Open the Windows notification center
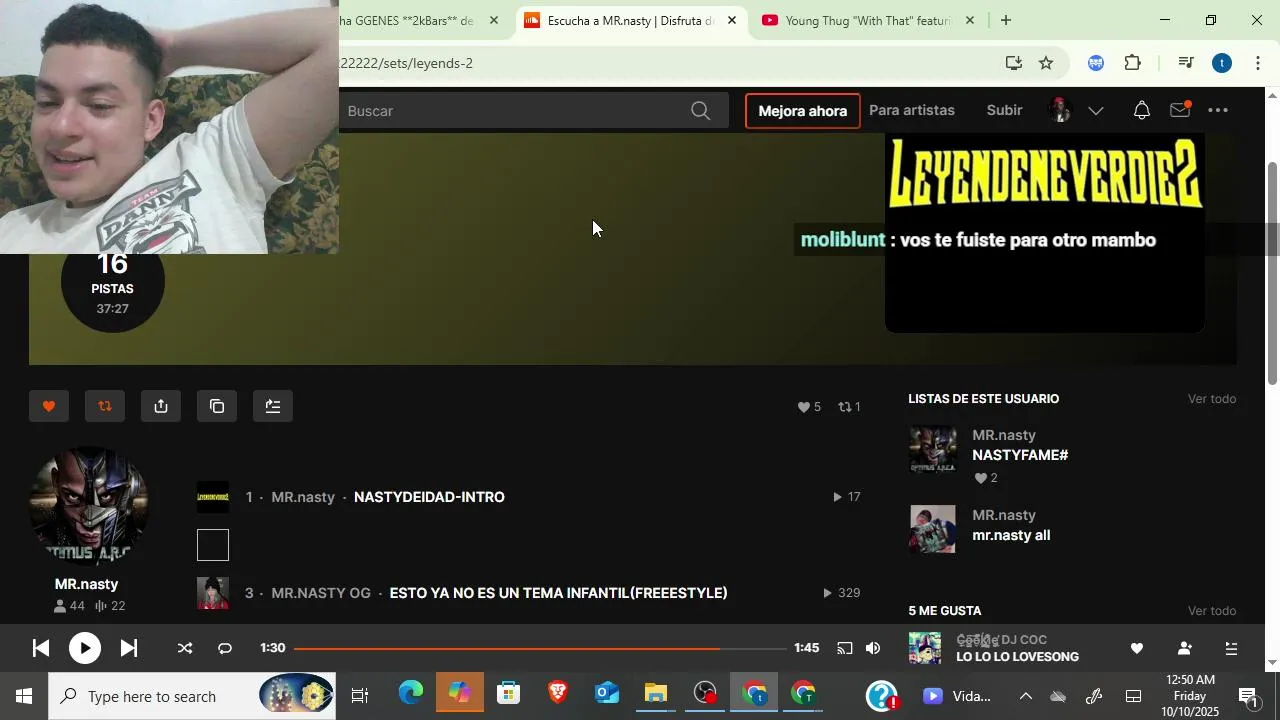This screenshot has height=720, width=1280. 1250,696
